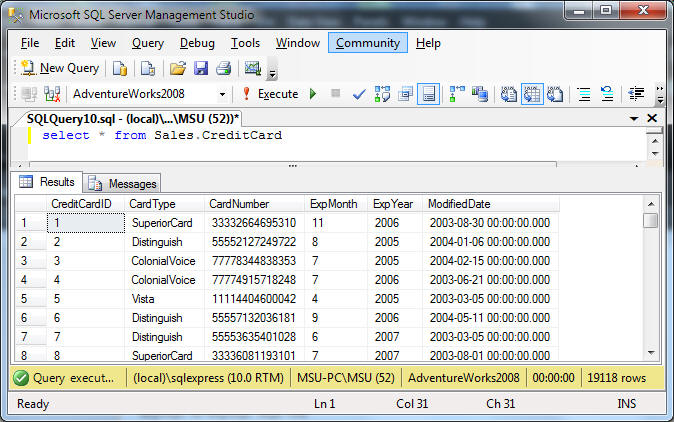
Task: Click the CreditCardID column header
Action: 85,204
